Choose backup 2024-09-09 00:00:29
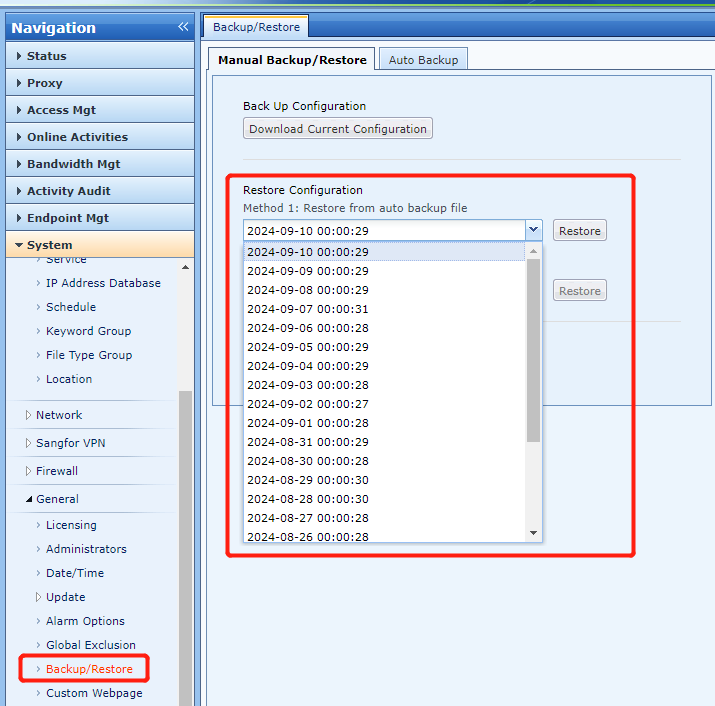Viewport: 715px width, 706px height. click(x=384, y=271)
